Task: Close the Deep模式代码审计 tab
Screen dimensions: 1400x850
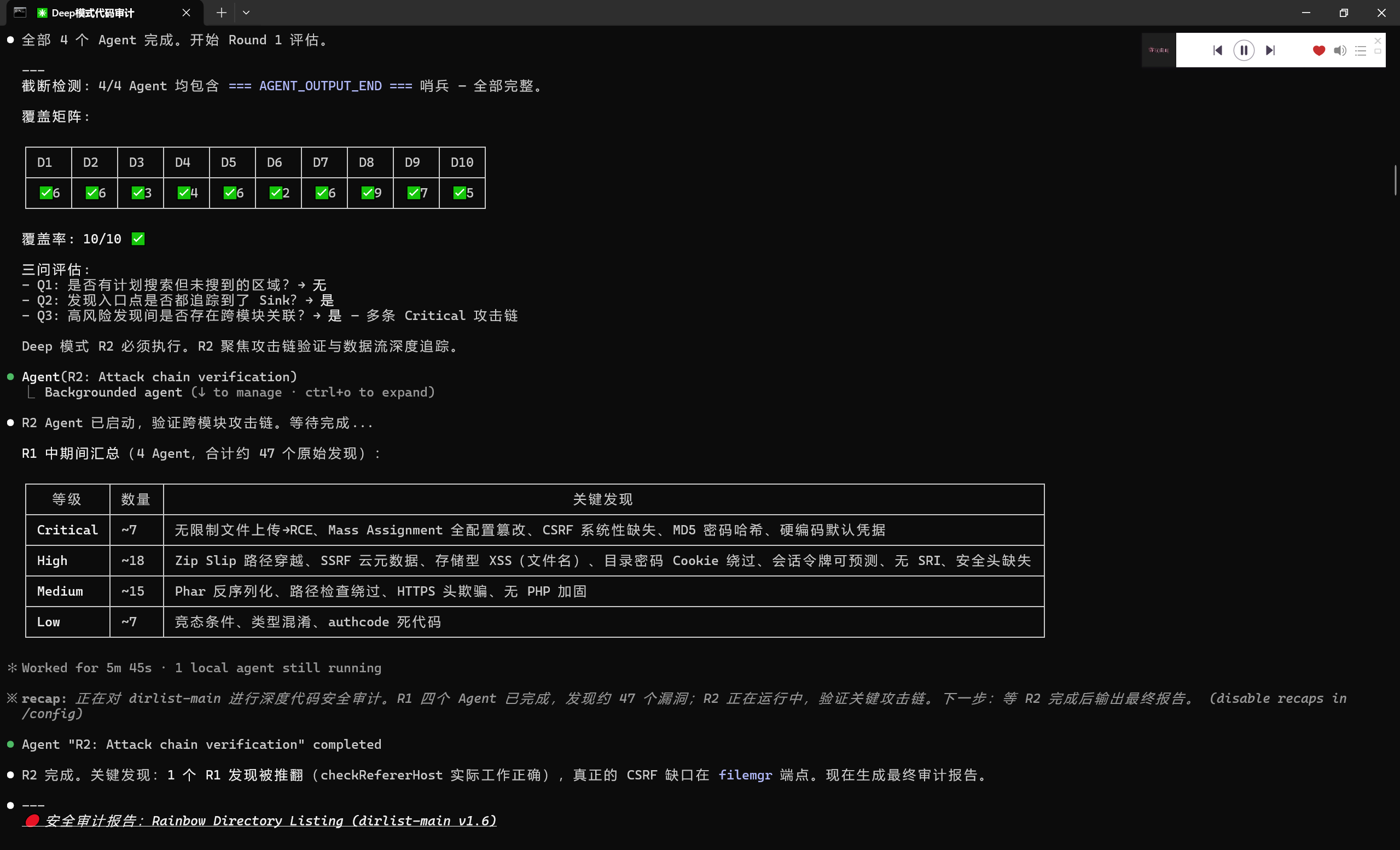Action: point(186,13)
